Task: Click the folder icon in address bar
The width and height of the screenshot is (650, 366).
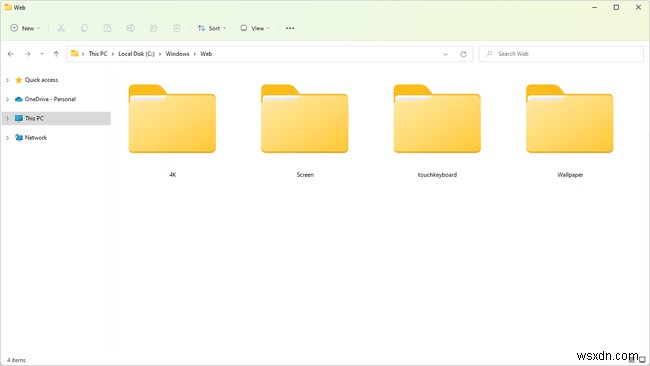Action: point(75,53)
